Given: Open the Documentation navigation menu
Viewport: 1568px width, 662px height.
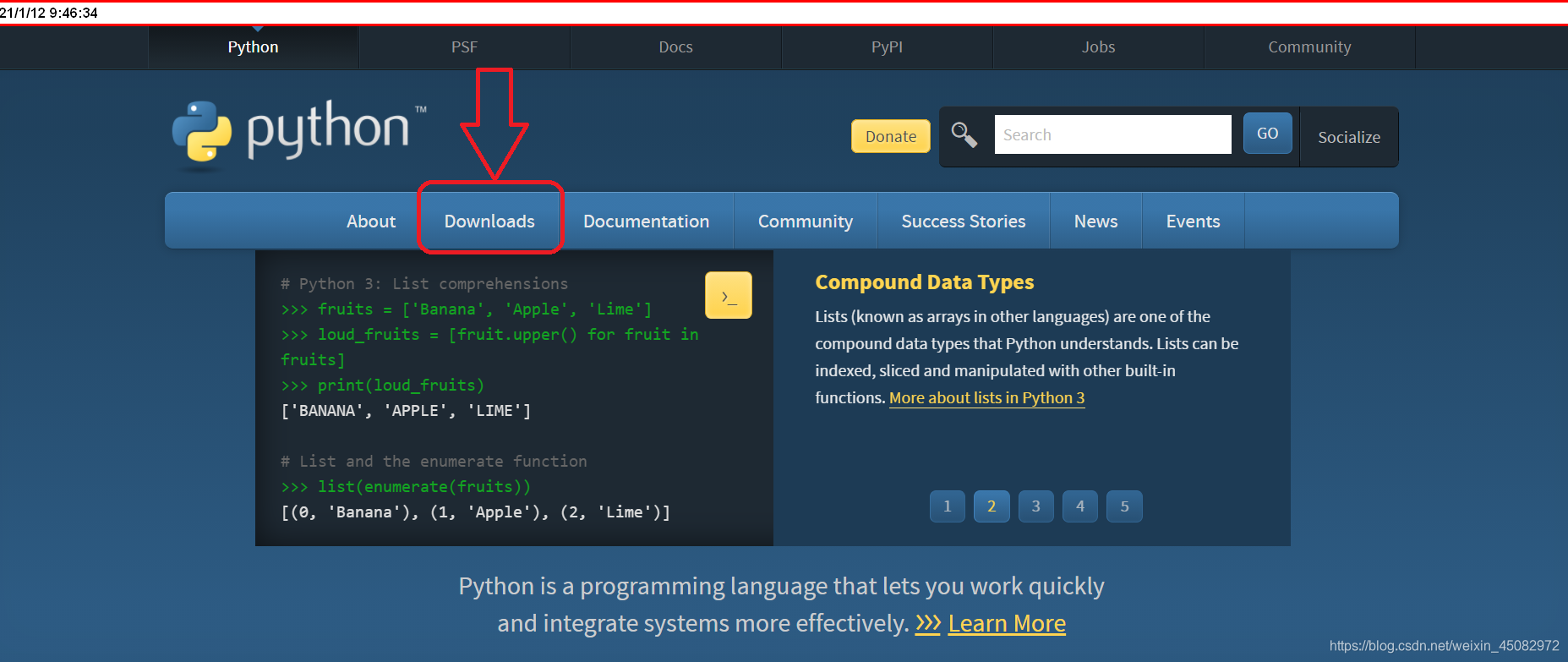Looking at the screenshot, I should (647, 222).
